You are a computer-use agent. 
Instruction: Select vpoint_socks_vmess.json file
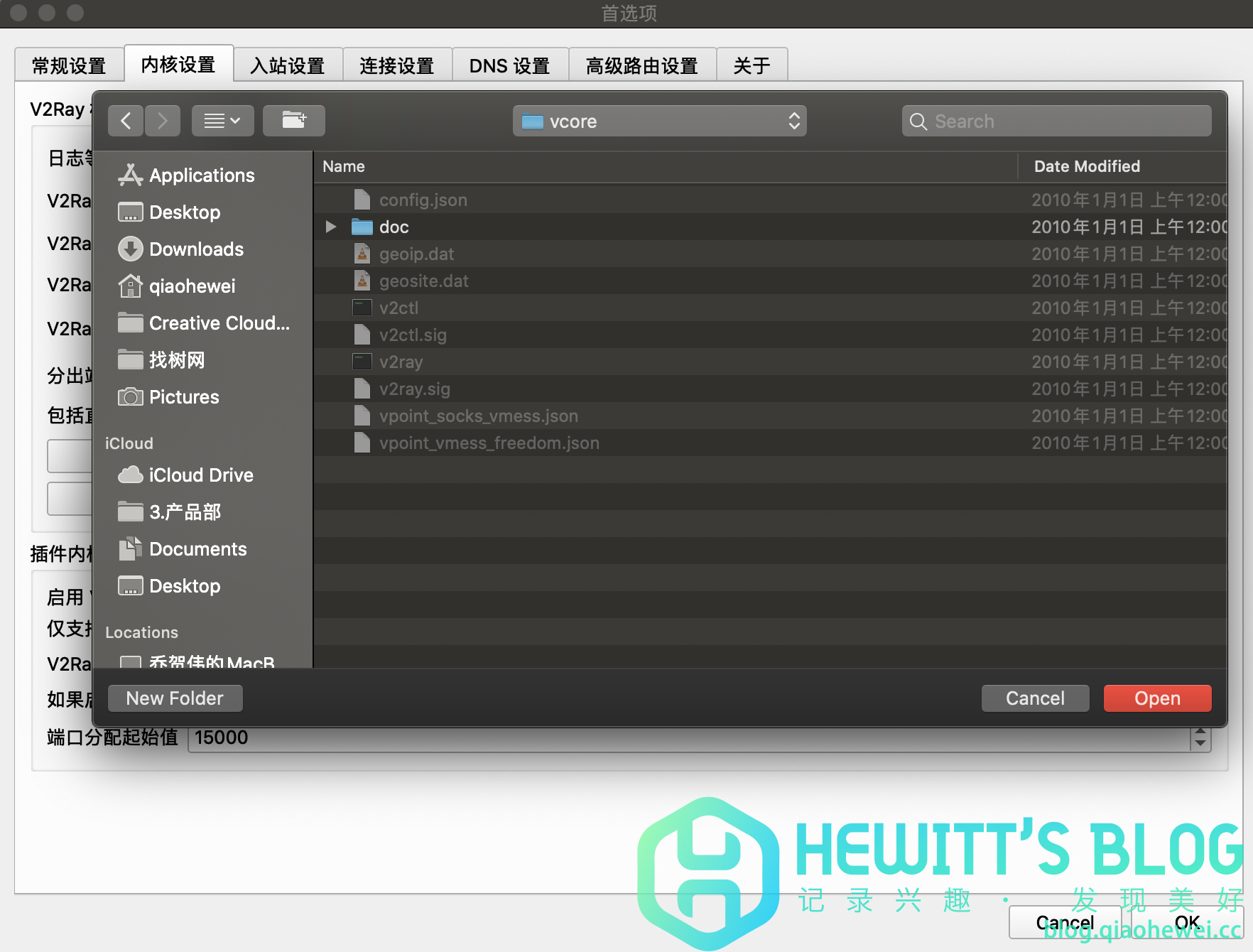point(770,416)
